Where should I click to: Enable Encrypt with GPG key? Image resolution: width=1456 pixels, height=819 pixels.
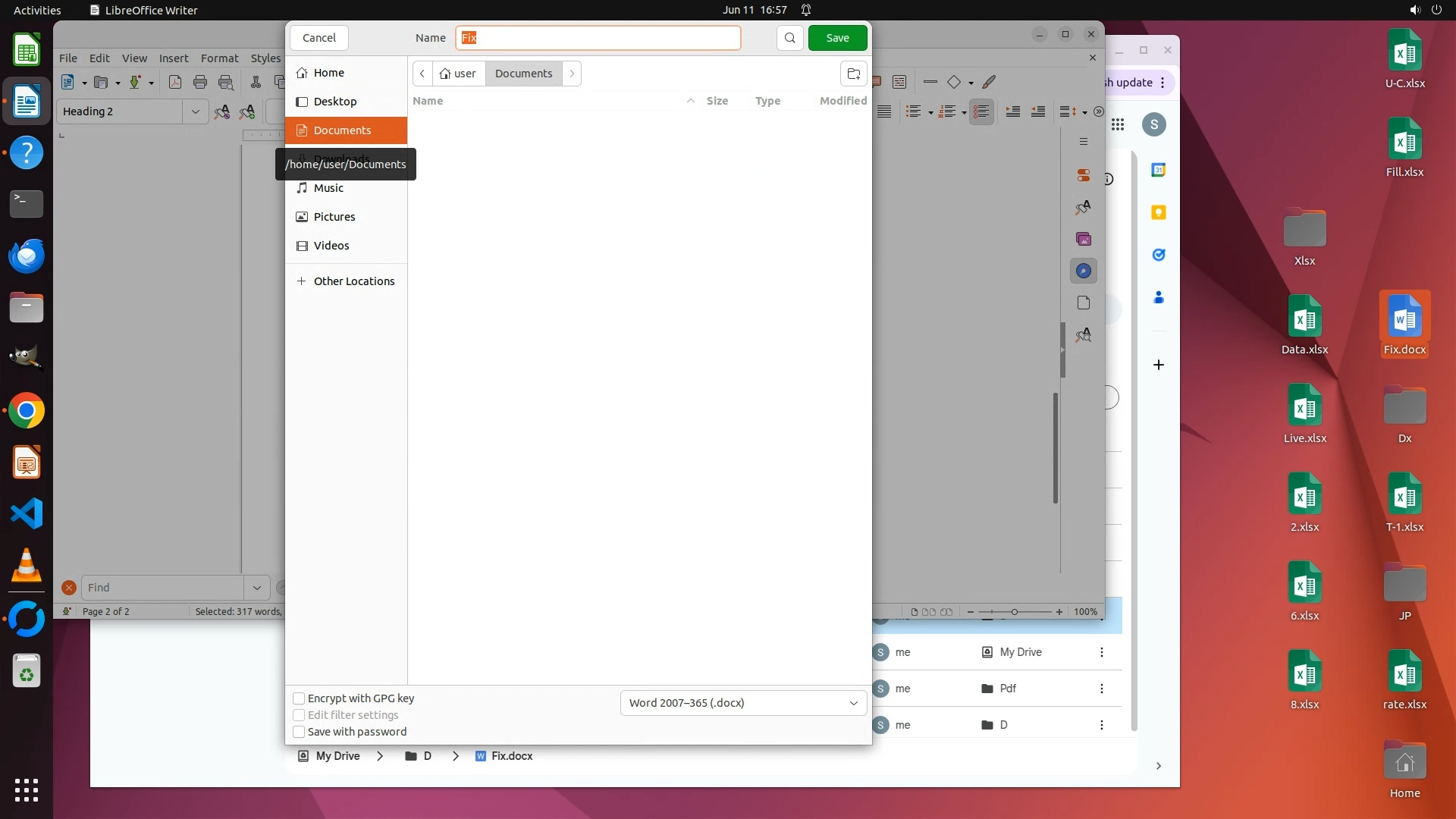click(x=299, y=698)
